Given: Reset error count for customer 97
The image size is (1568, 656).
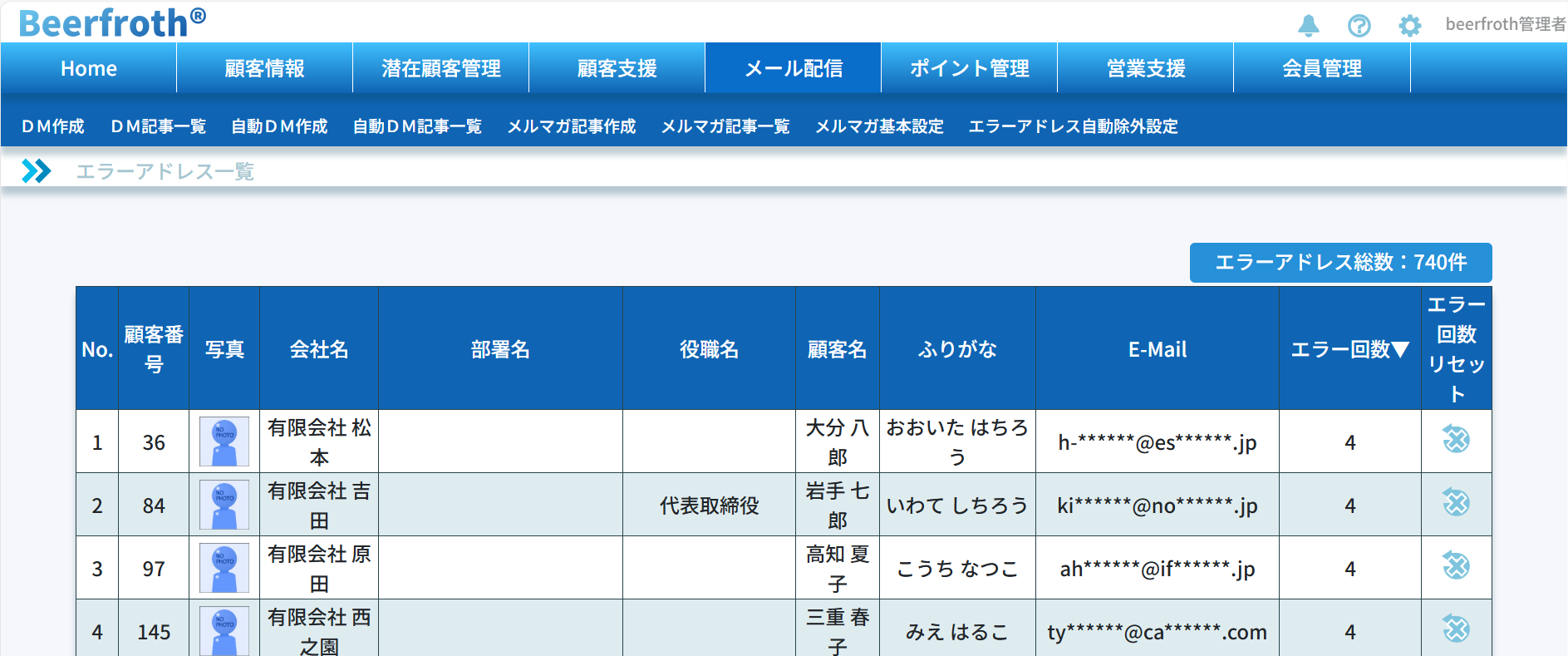Looking at the screenshot, I should [x=1456, y=566].
